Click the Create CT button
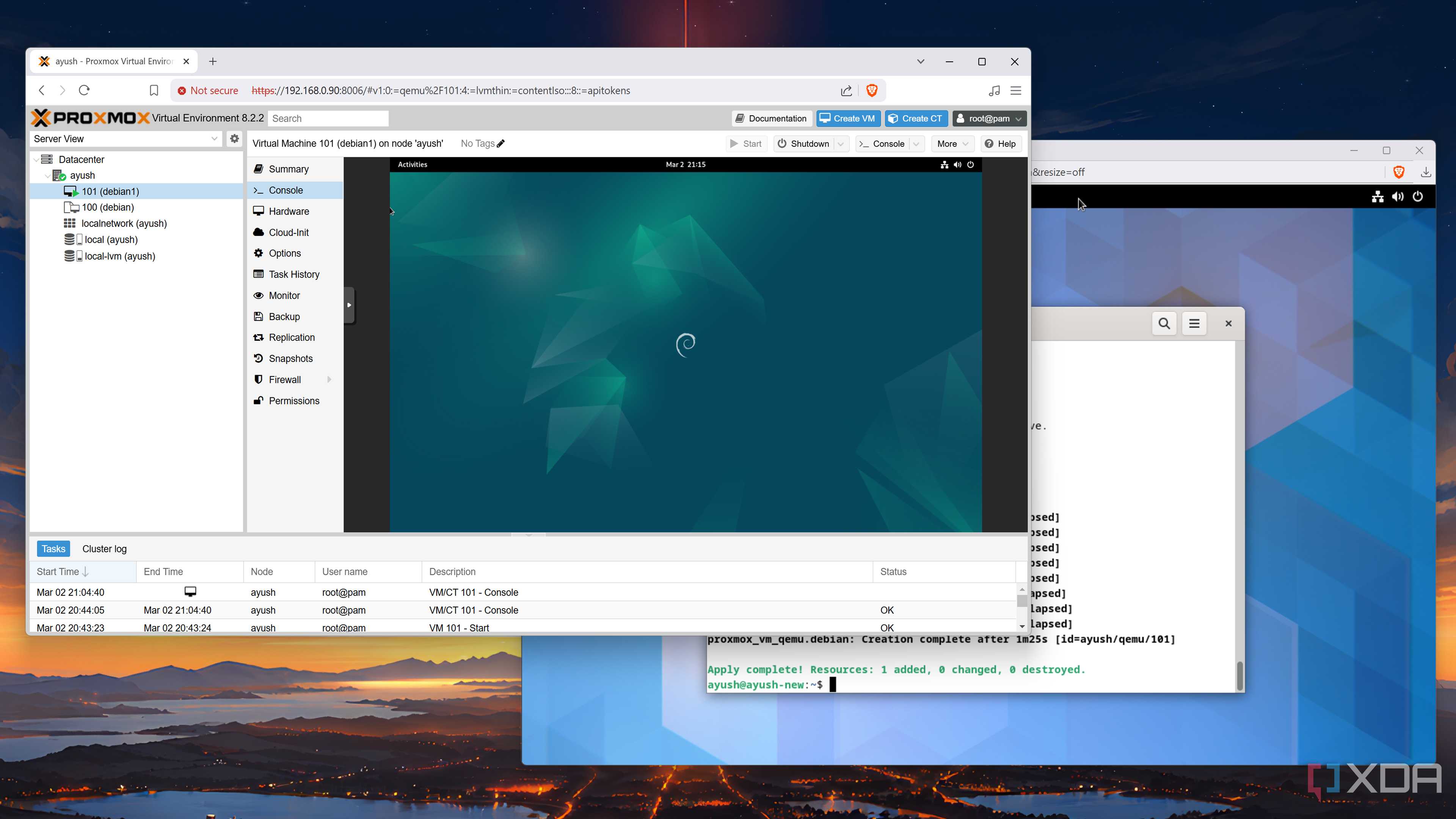Viewport: 1456px width, 819px height. click(916, 118)
